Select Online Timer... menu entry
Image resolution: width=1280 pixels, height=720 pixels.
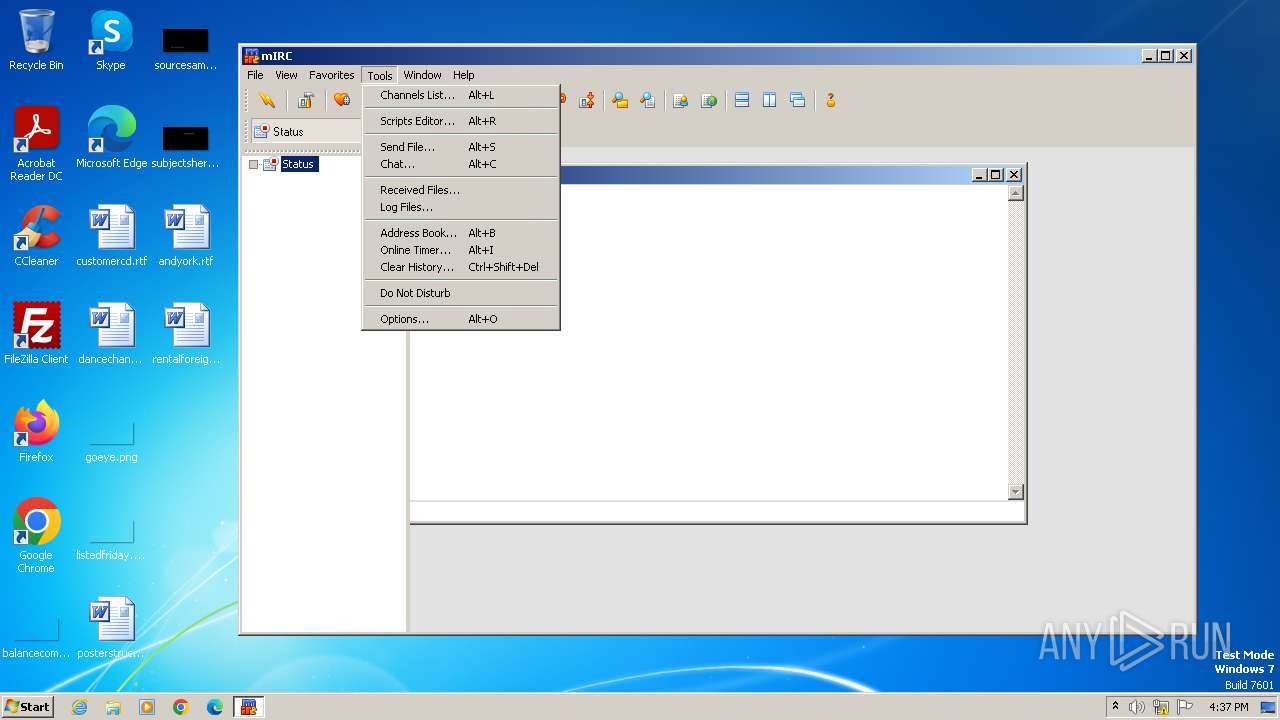(460, 250)
